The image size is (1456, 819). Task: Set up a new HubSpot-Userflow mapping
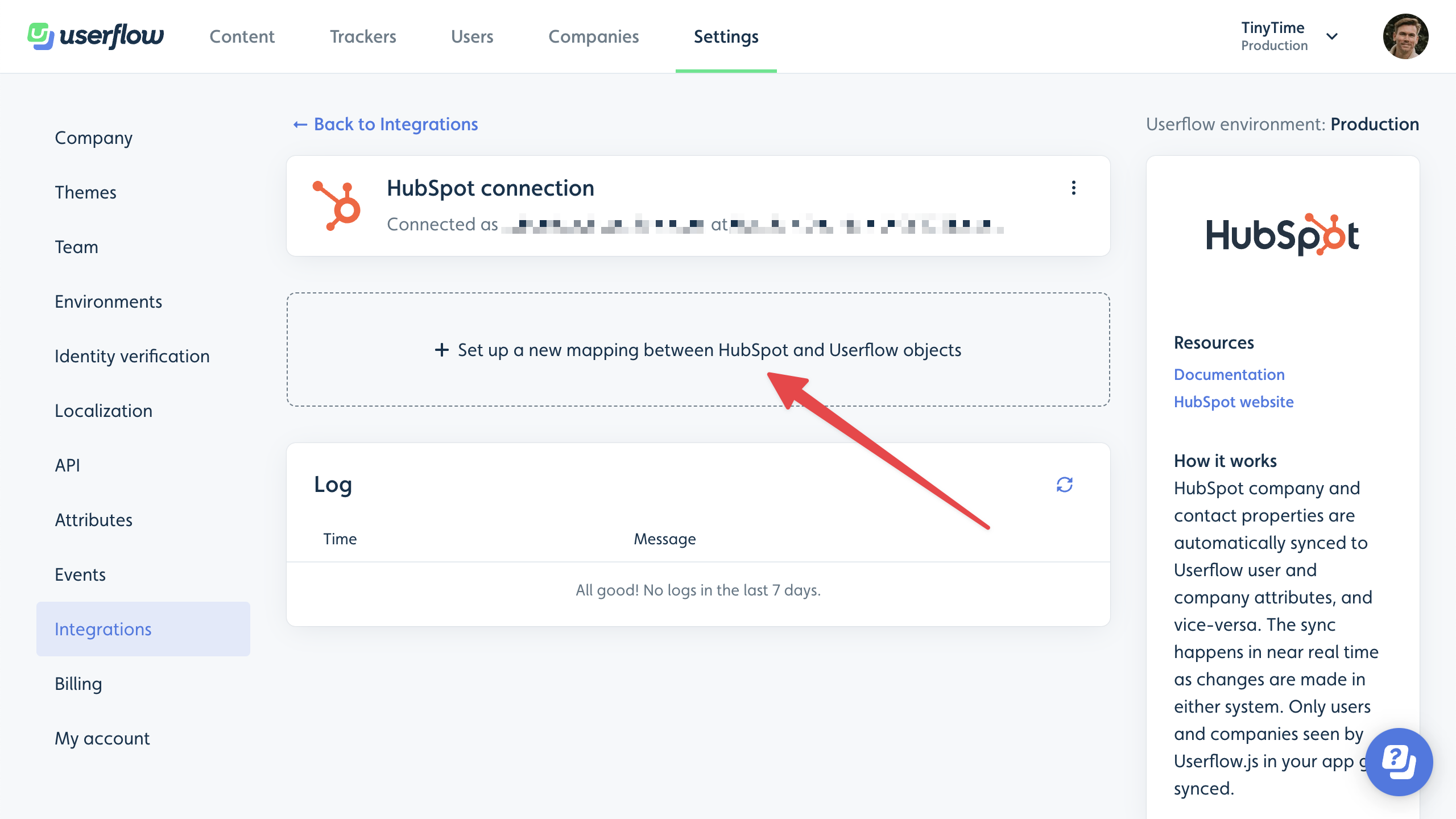tap(698, 350)
